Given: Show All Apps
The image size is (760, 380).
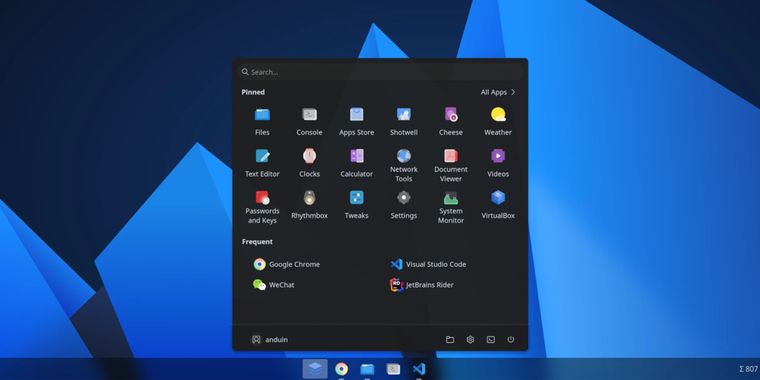Looking at the screenshot, I should [x=498, y=92].
